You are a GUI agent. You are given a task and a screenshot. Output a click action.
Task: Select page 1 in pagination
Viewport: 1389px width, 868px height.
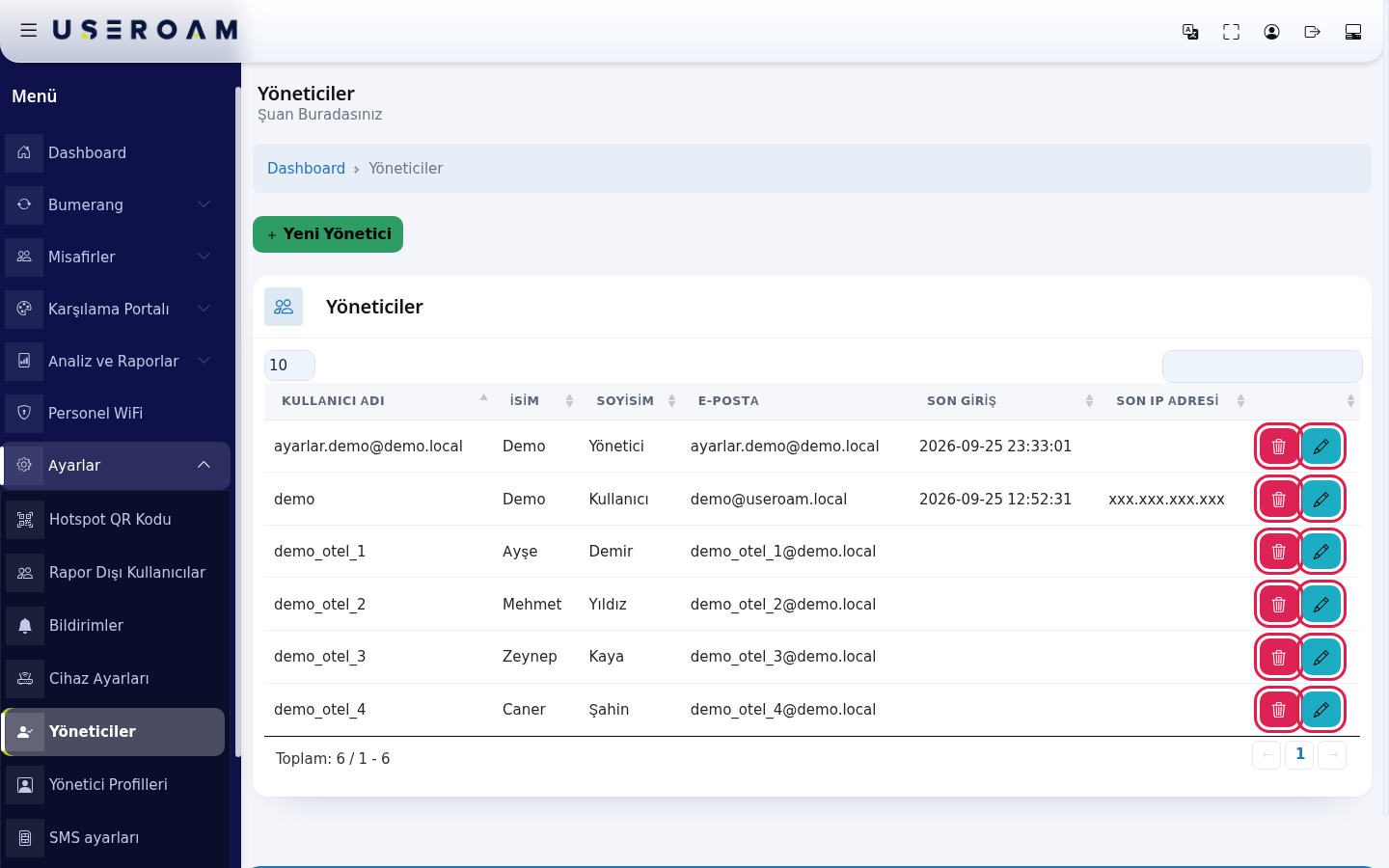pos(1299,754)
